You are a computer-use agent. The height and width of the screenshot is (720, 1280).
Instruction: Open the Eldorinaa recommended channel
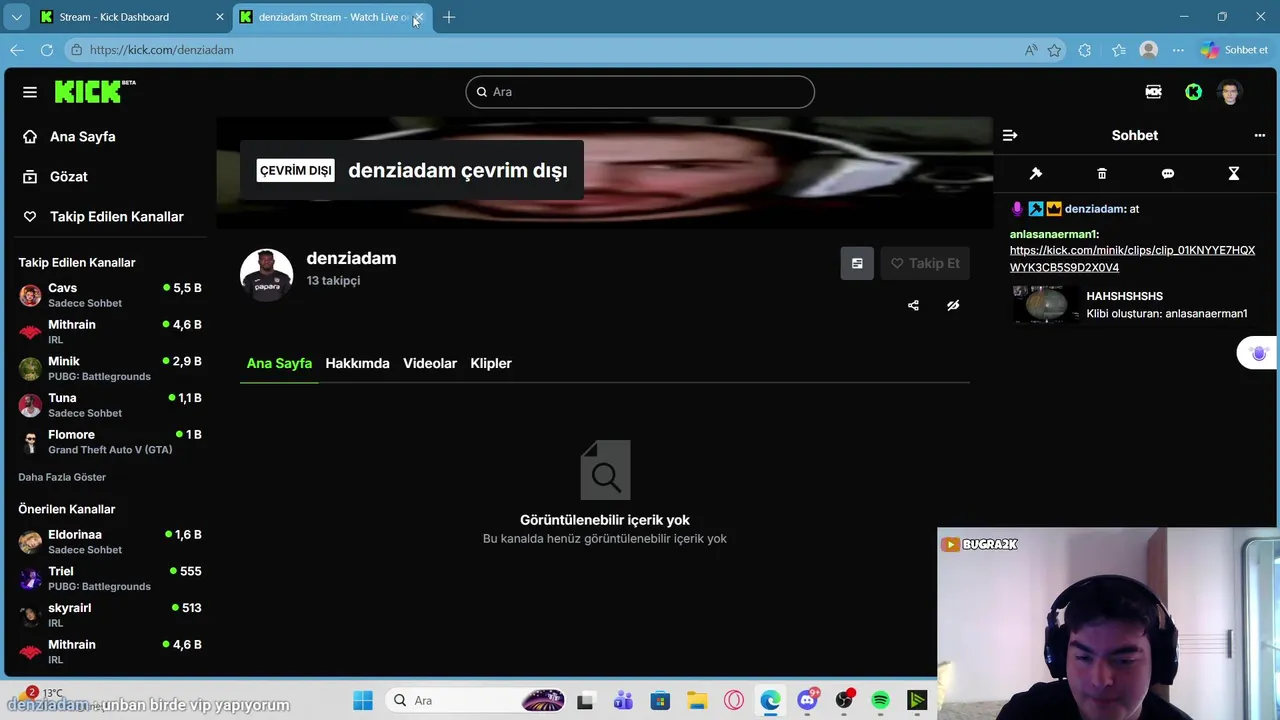pos(110,542)
